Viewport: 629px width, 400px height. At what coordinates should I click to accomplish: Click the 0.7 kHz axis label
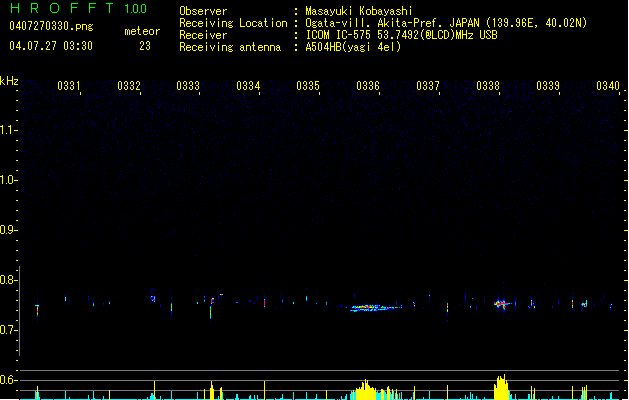pos(8,330)
